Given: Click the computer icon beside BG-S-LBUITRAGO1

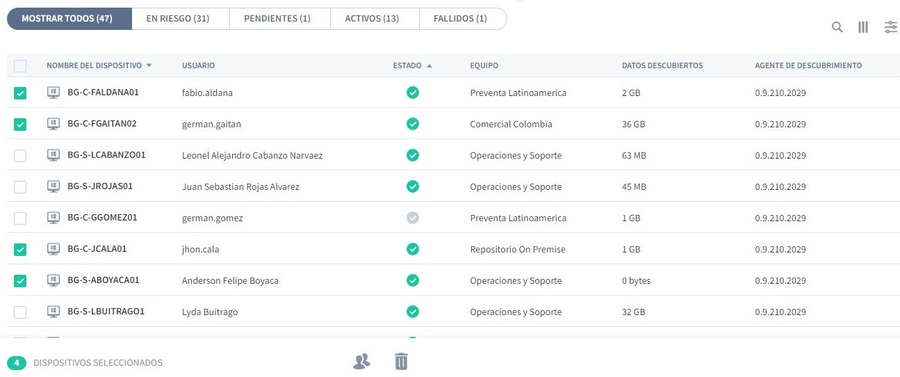Looking at the screenshot, I should click(x=53, y=312).
